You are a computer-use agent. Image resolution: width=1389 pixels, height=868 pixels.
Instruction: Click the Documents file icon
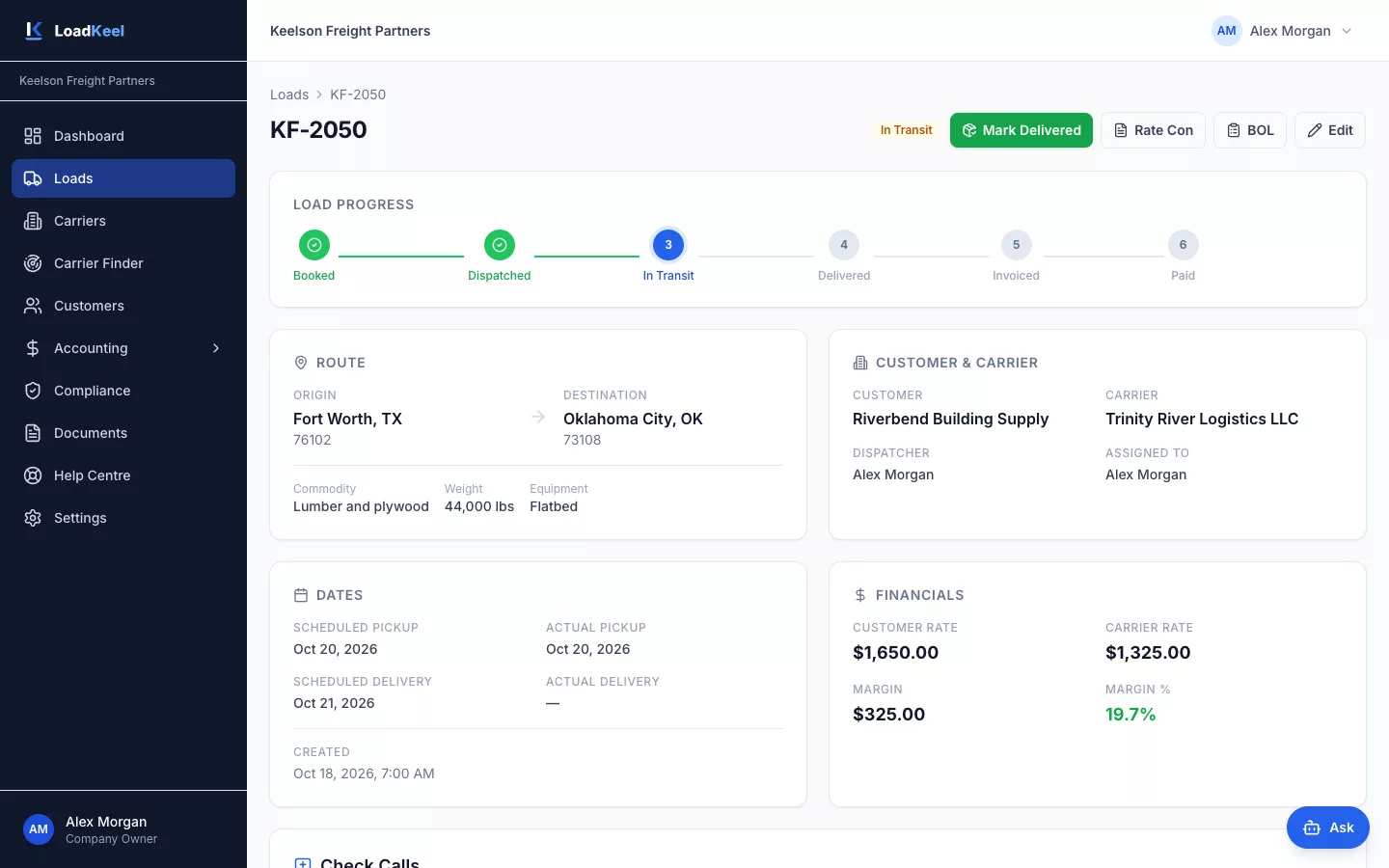pyautogui.click(x=33, y=433)
